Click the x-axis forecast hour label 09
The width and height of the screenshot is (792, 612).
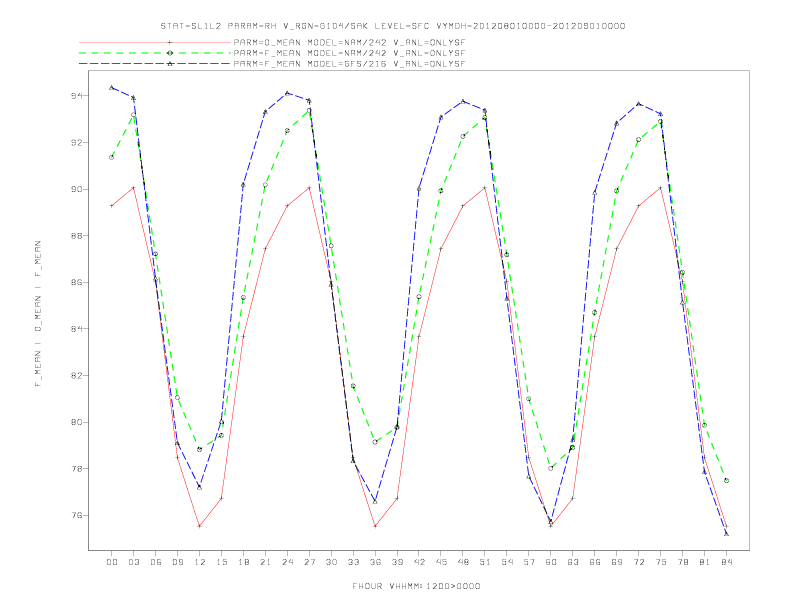177,562
